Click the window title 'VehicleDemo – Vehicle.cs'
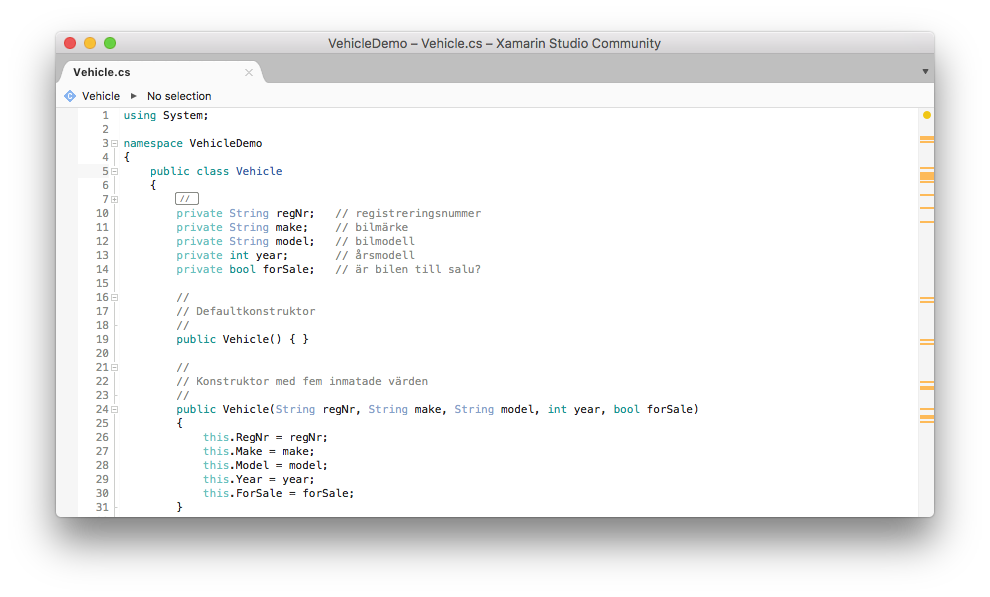Image resolution: width=990 pixels, height=597 pixels. [x=405, y=44]
